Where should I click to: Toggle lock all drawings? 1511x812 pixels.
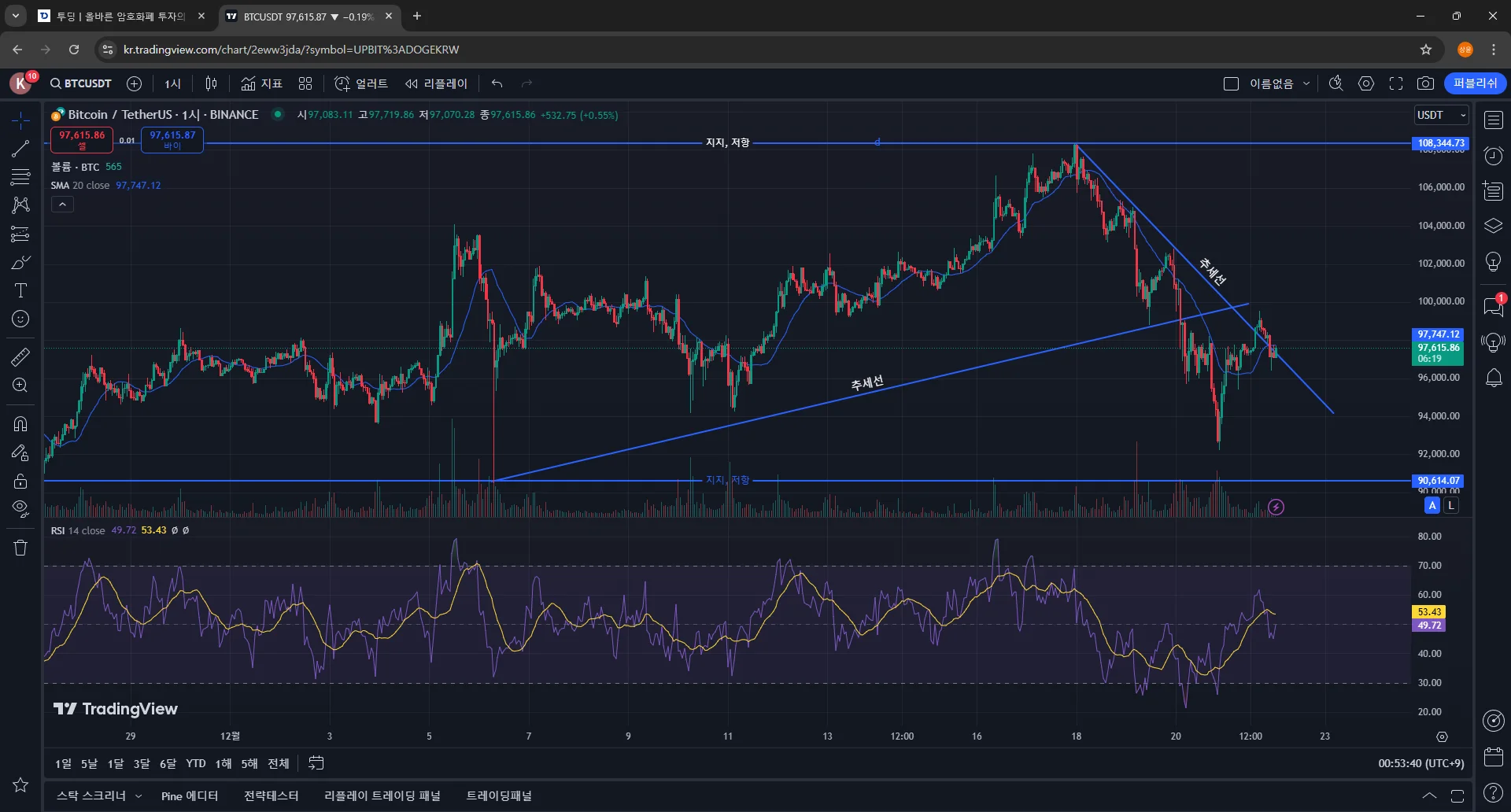(20, 481)
